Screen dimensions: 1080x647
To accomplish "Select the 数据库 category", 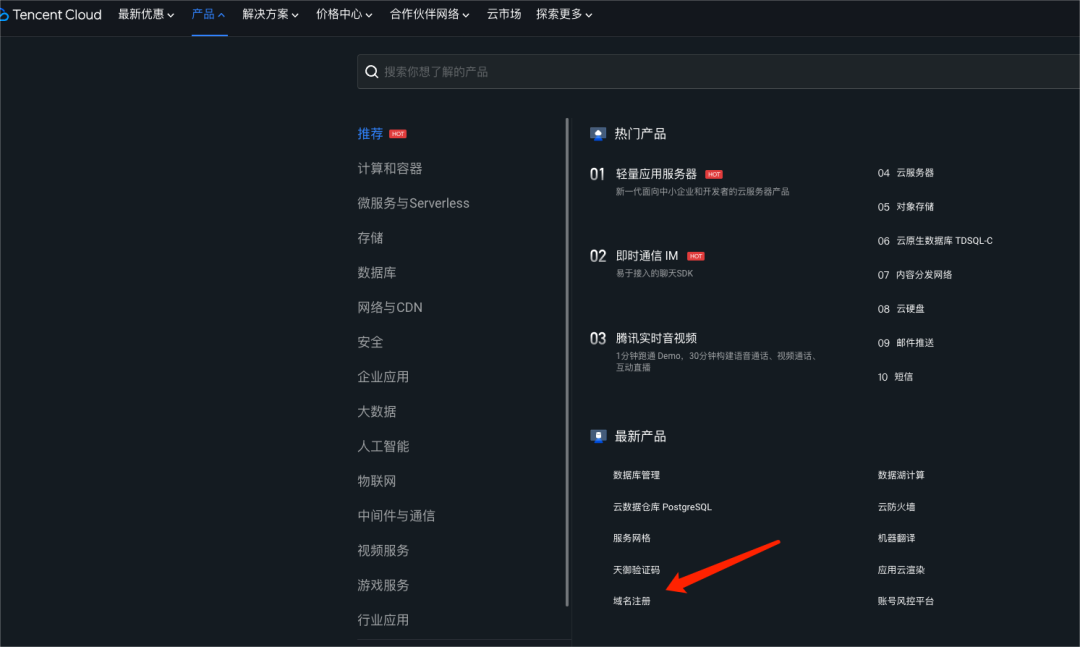I will (x=377, y=273).
